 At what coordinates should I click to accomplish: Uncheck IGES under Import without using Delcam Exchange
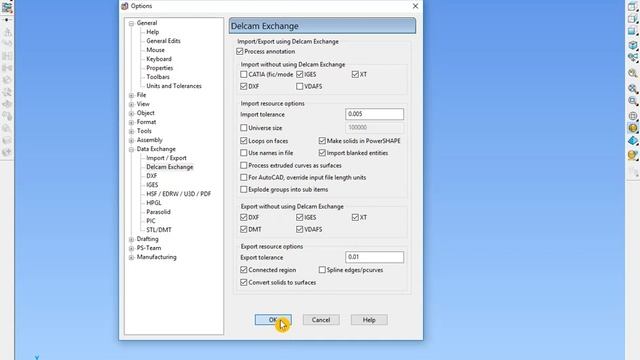[x=300, y=74]
